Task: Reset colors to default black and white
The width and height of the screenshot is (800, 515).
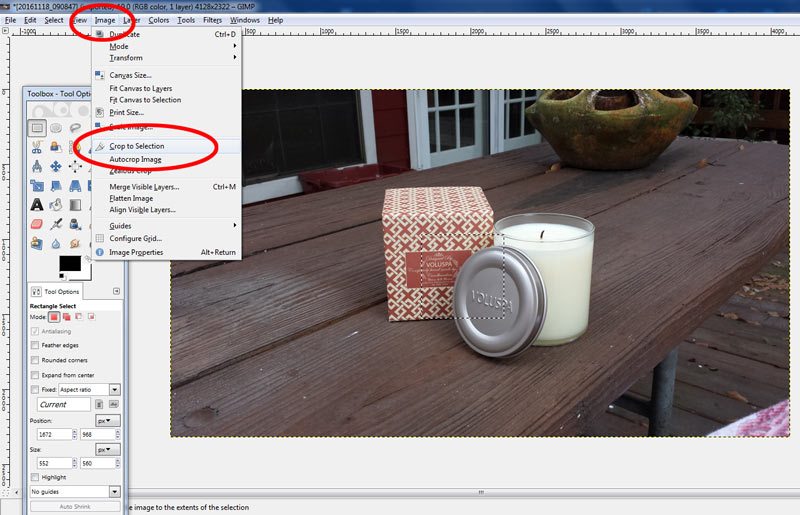Action: (x=62, y=277)
